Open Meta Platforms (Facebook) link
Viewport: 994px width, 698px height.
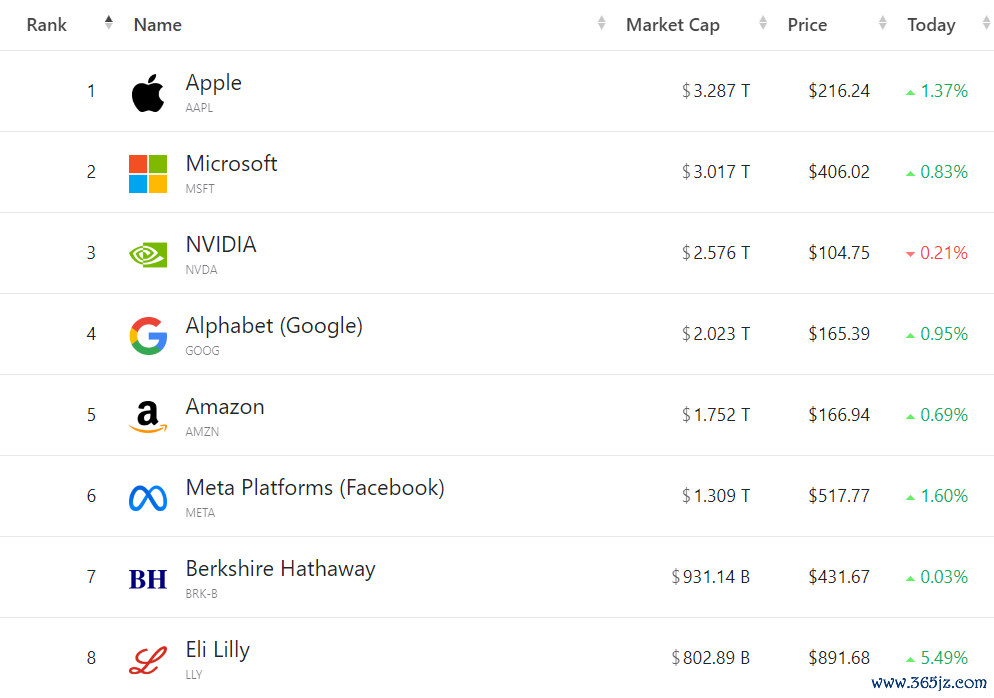[315, 488]
